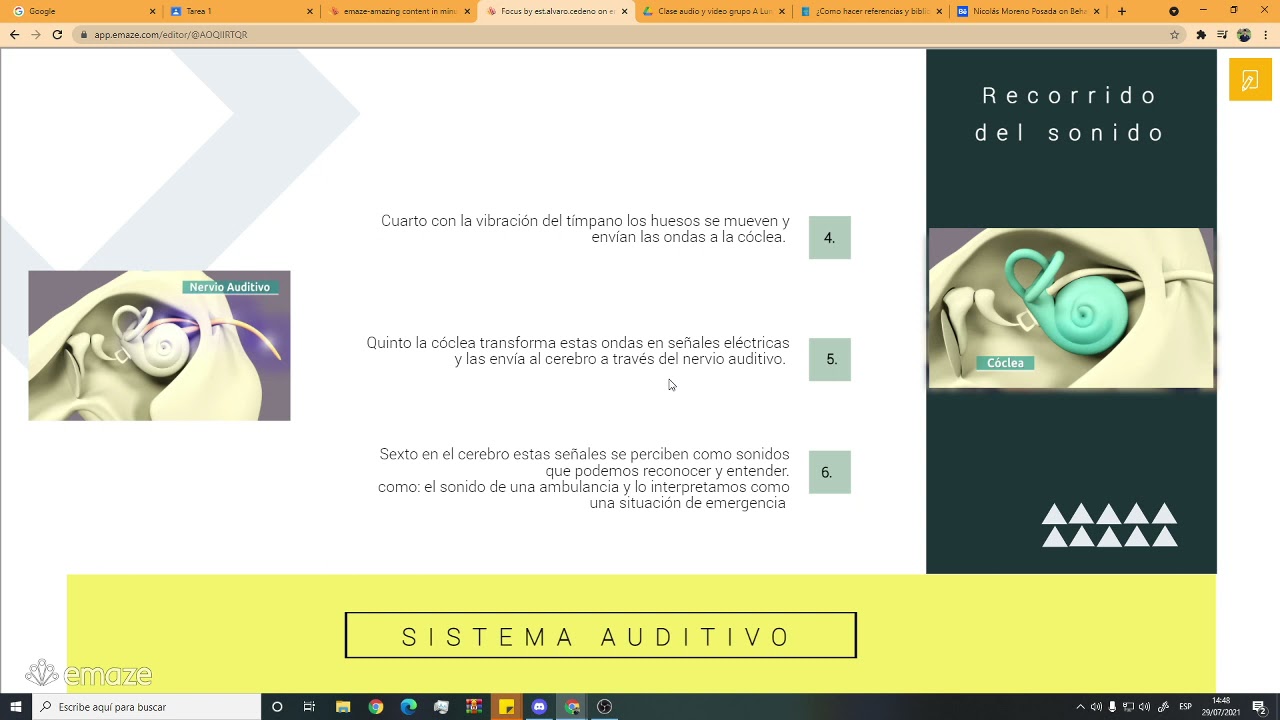1280x720 pixels.
Task: Click the 'Cuarto con la vibración' paragraph
Action: click(585, 229)
